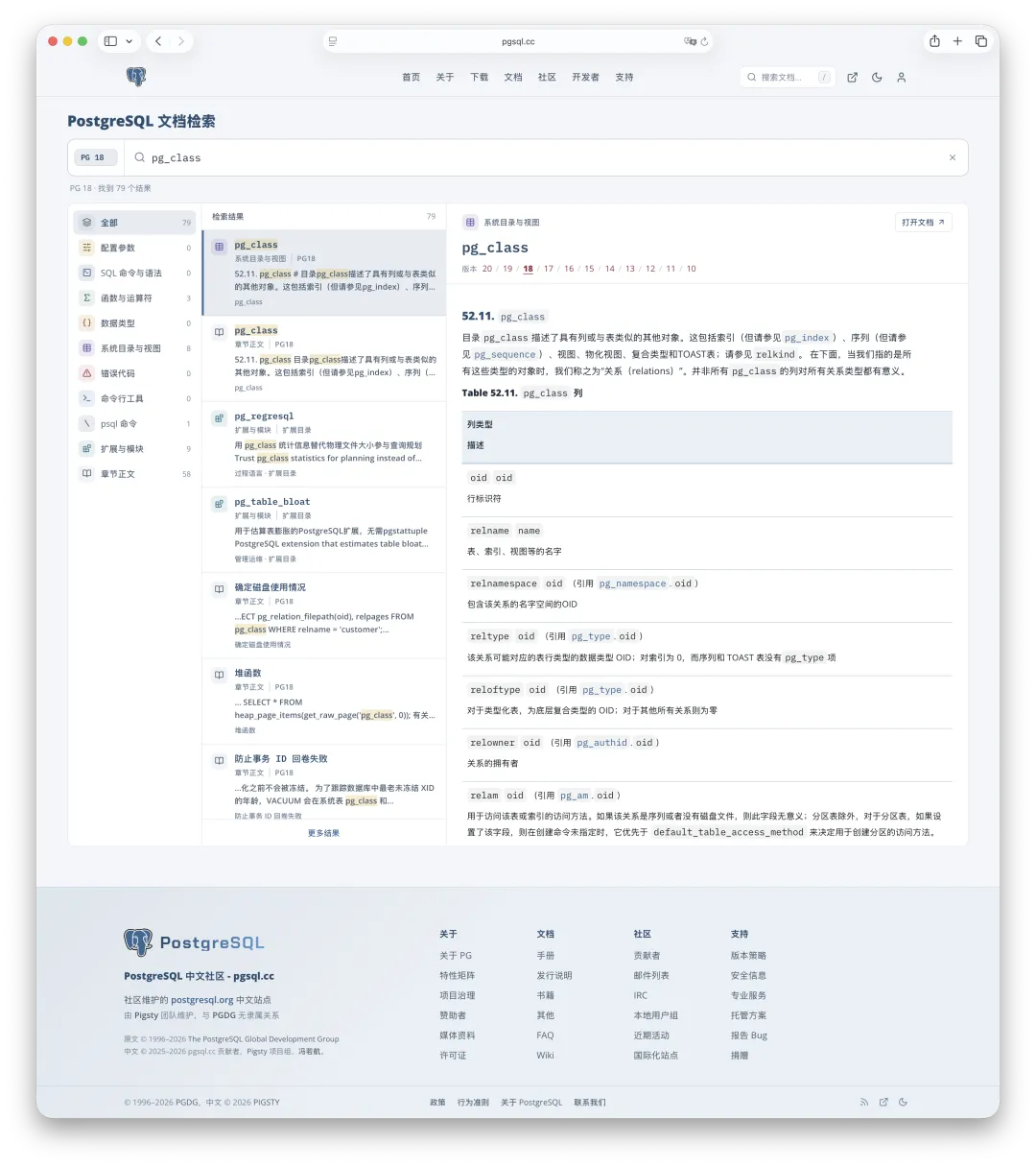Select the 全部 category filter

[x=134, y=223]
